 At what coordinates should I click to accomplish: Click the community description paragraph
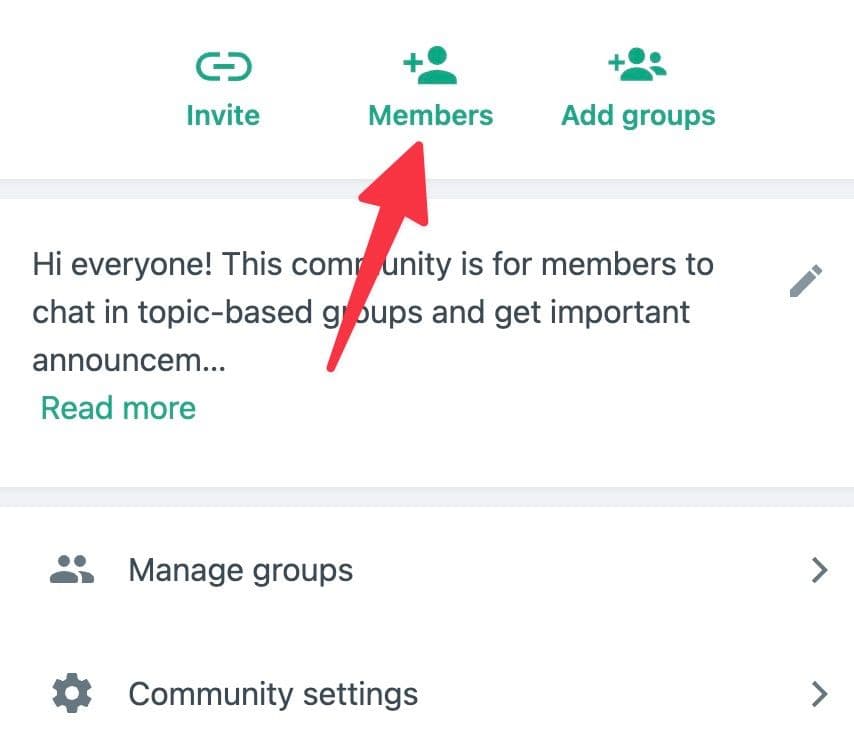[370, 312]
